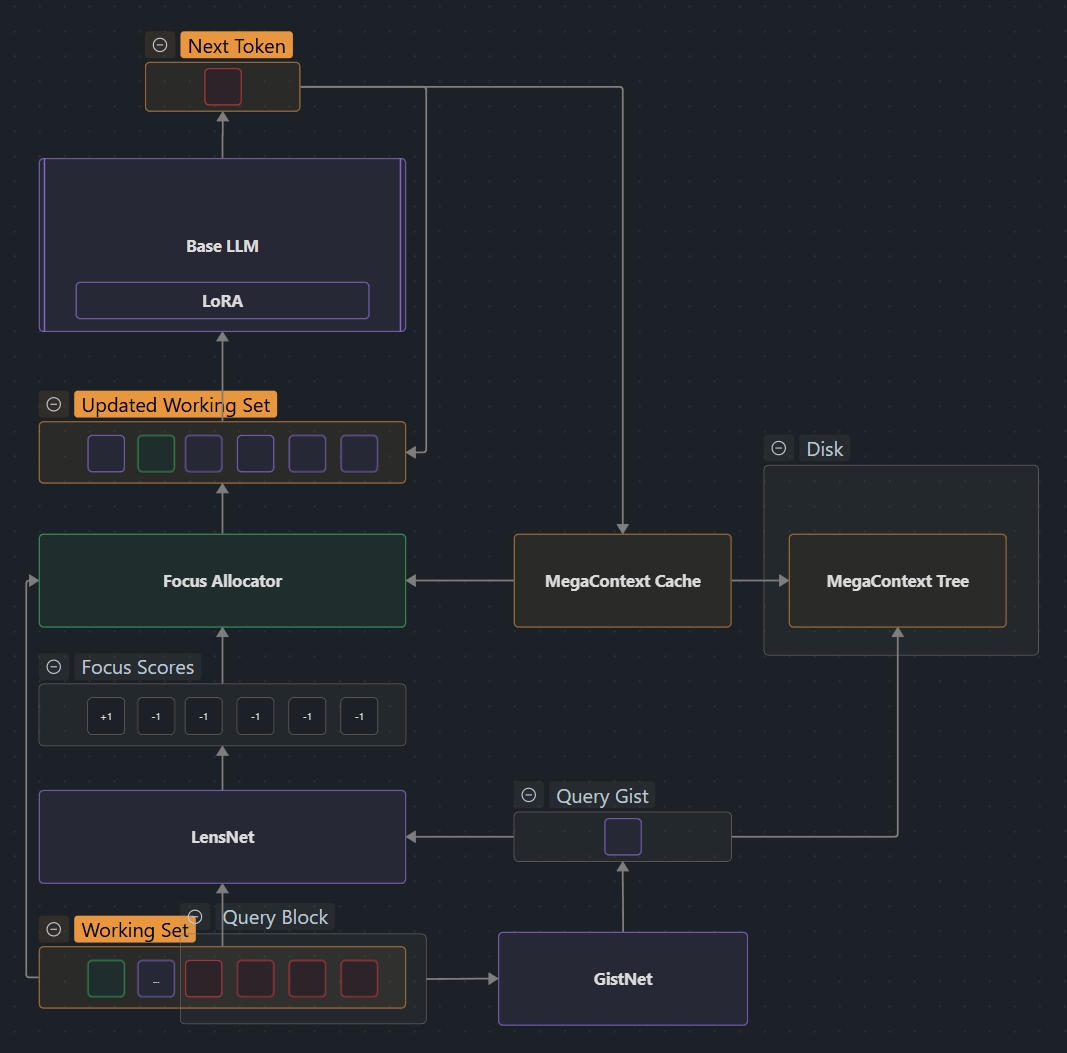Click the GistNet node
Image resolution: width=1067 pixels, height=1053 pixels.
click(x=622, y=979)
